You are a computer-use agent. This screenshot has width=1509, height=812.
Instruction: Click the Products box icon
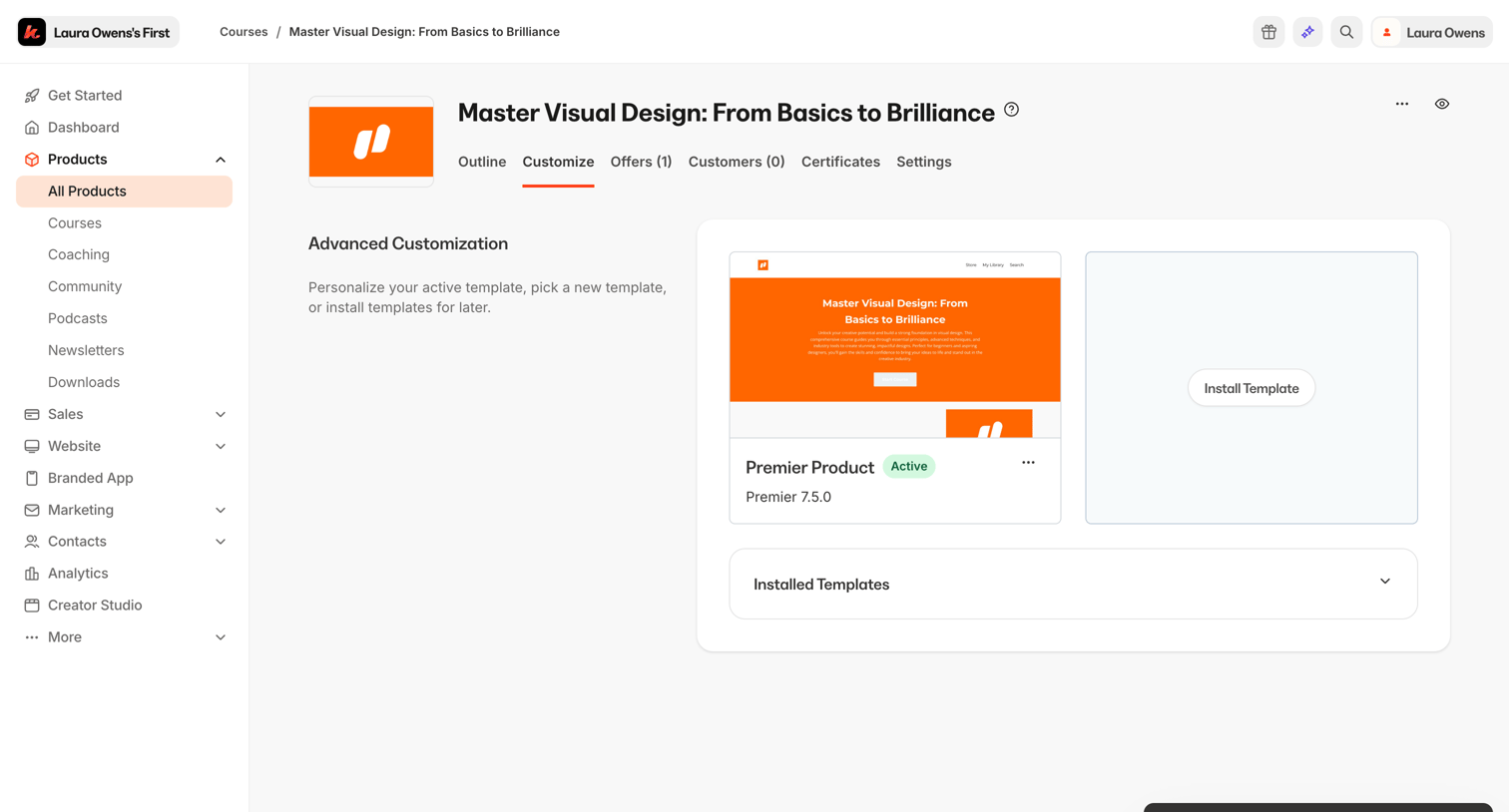(x=32, y=160)
